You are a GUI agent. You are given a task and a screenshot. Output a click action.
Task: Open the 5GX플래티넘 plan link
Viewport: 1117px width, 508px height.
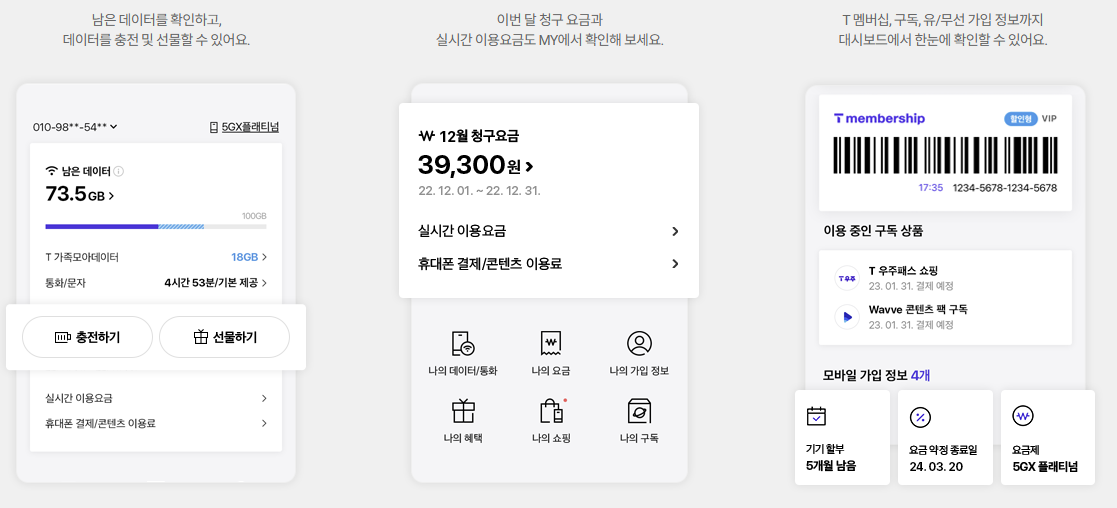click(x=250, y=128)
